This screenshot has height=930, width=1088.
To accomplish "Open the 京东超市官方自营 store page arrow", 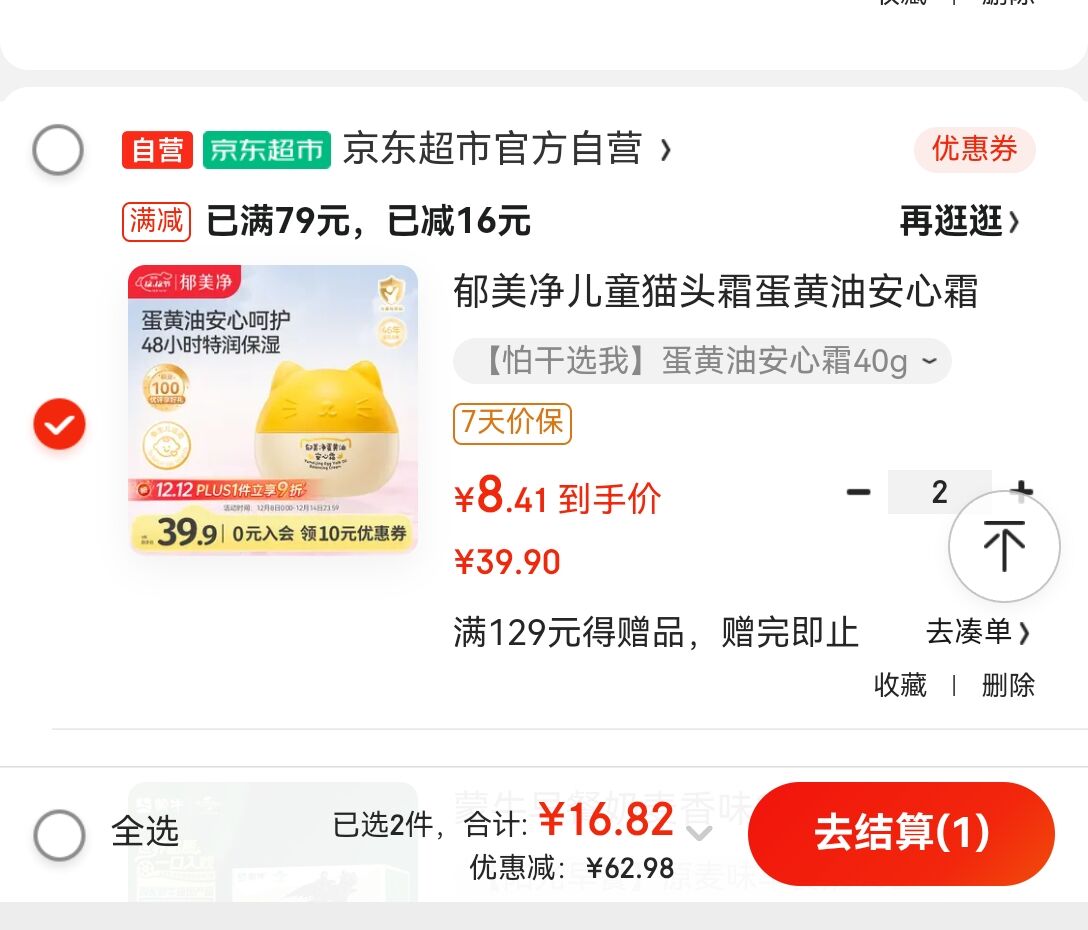I will click(x=665, y=150).
